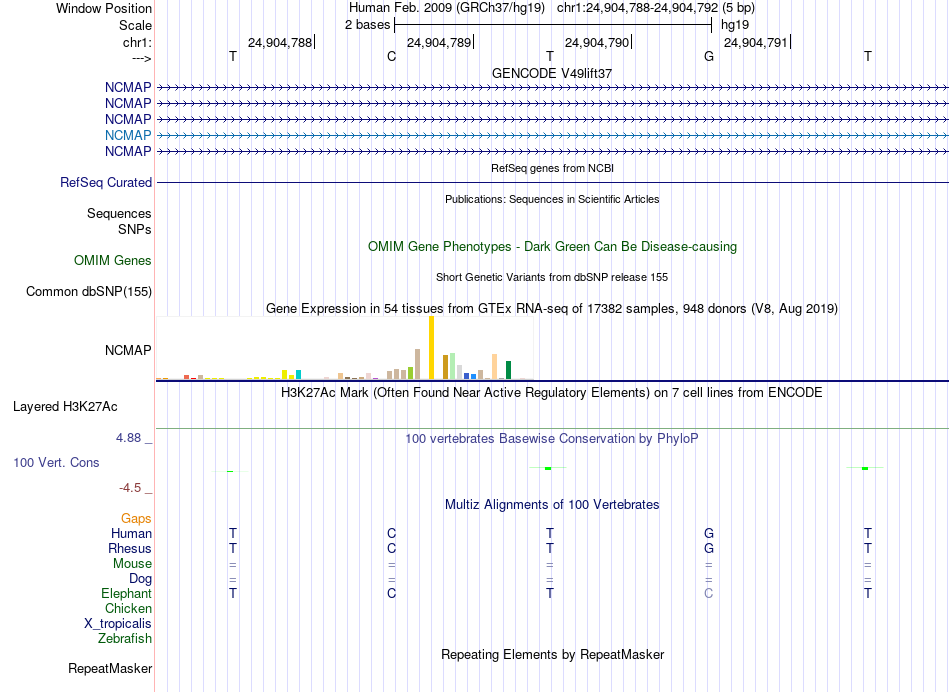Select the light-blue NCMAP transcript label
Screen dimensions: 950x692
[x=128, y=135]
